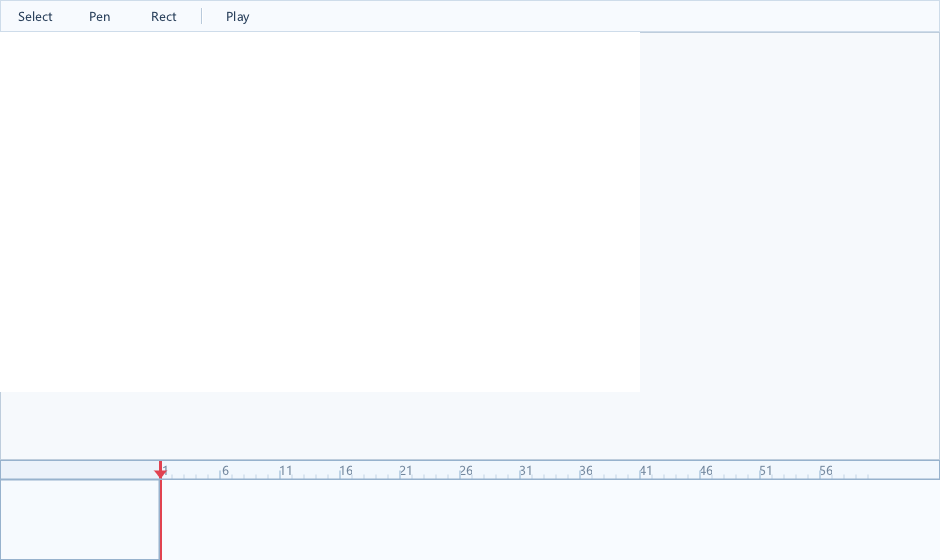Jump to frame 41 on the timeline ruler
The width and height of the screenshot is (940, 560).
pyautogui.click(x=646, y=471)
